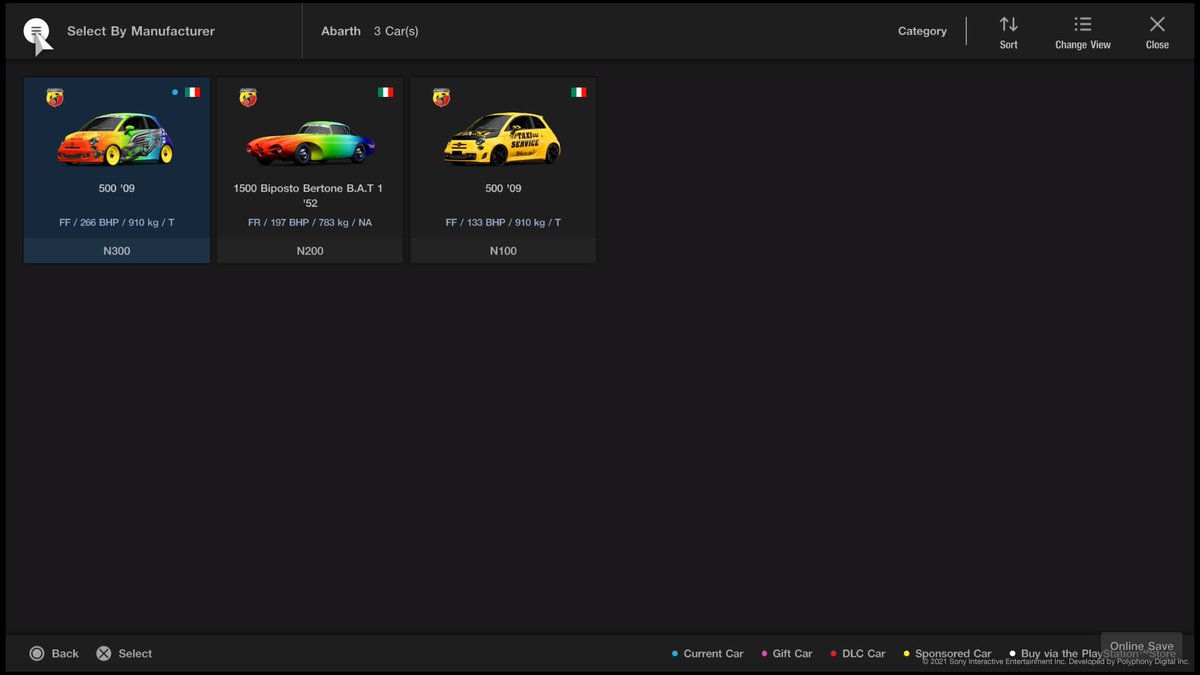
Task: Click the Current Car legend entry
Action: click(708, 653)
